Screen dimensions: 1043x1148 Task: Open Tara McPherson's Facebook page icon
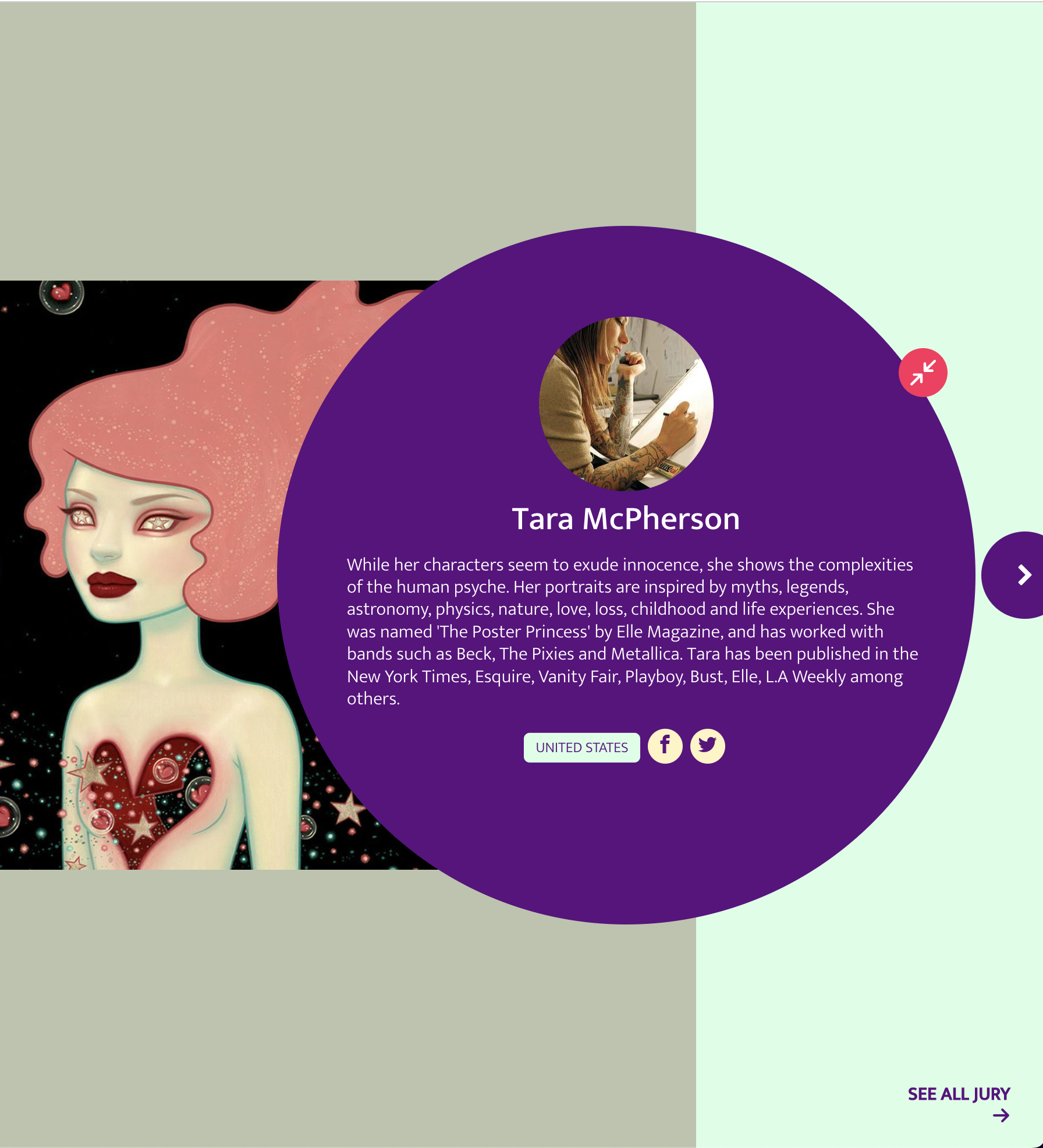tap(665, 746)
